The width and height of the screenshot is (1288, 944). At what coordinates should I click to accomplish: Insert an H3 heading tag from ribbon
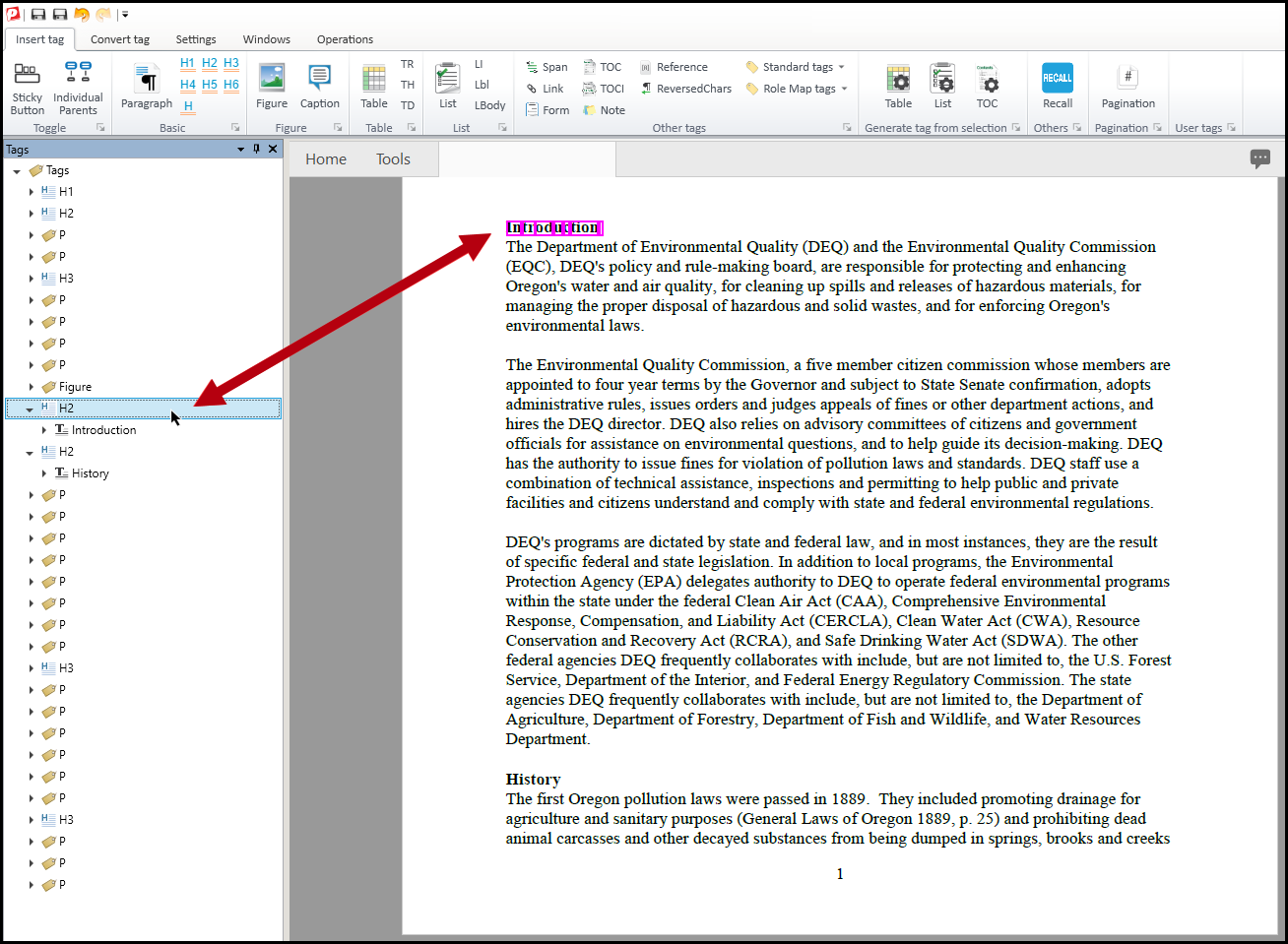tap(231, 63)
